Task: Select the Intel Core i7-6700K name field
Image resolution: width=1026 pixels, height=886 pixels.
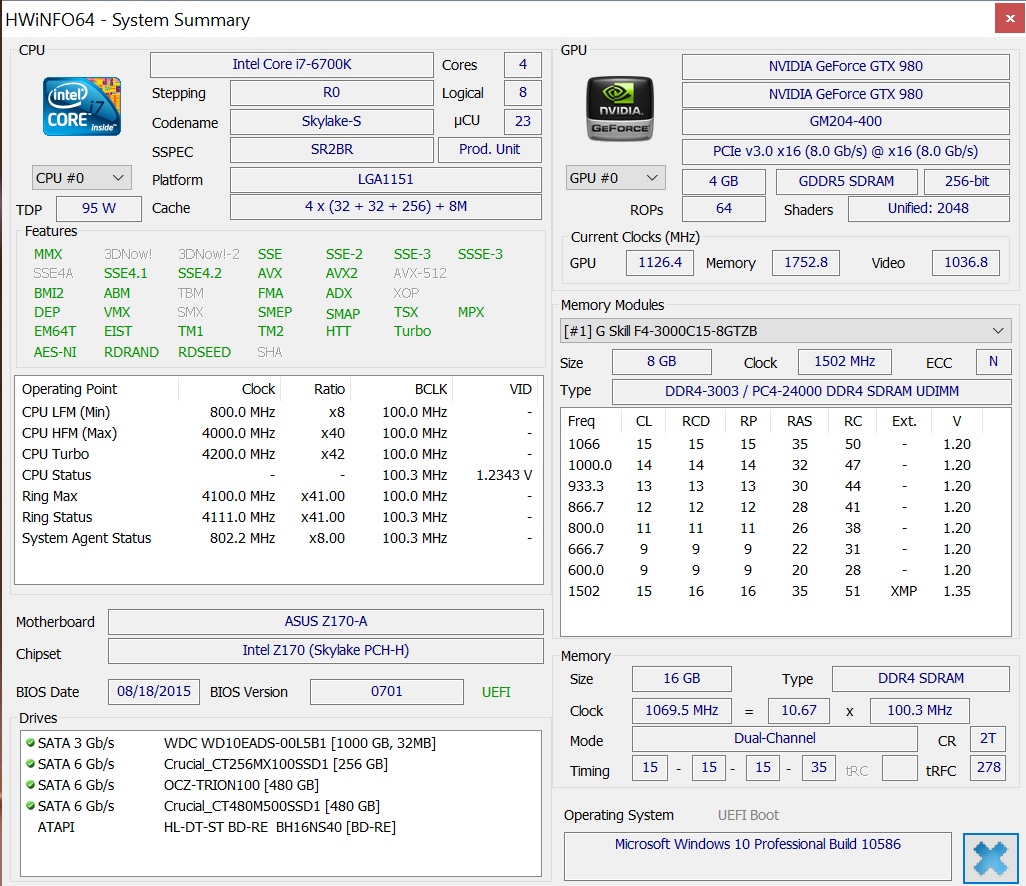Action: [292, 65]
